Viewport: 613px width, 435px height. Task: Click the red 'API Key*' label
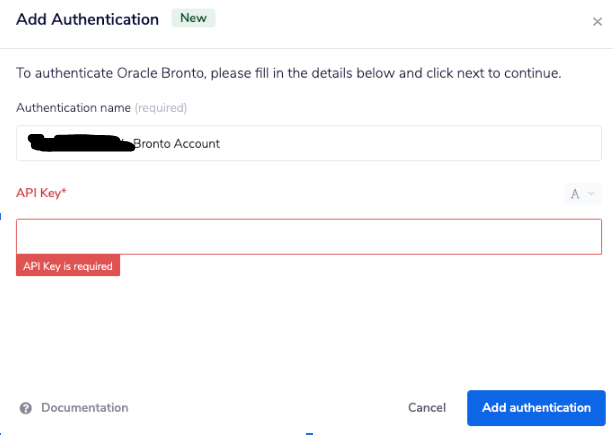click(x=41, y=193)
